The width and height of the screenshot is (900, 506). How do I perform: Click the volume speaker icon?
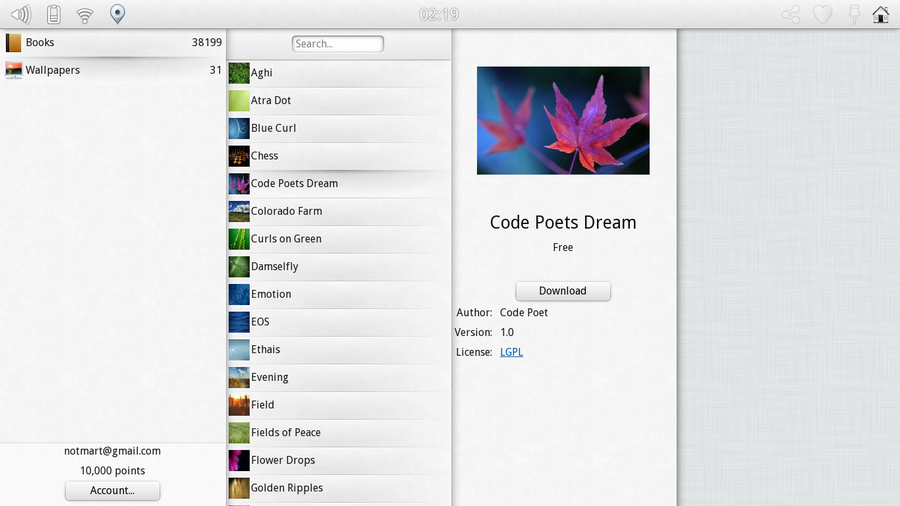coord(20,14)
